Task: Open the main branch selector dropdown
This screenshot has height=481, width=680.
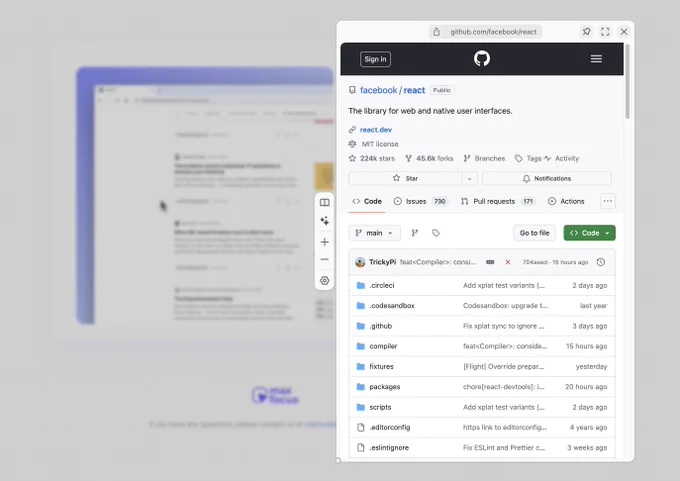Action: [374, 233]
